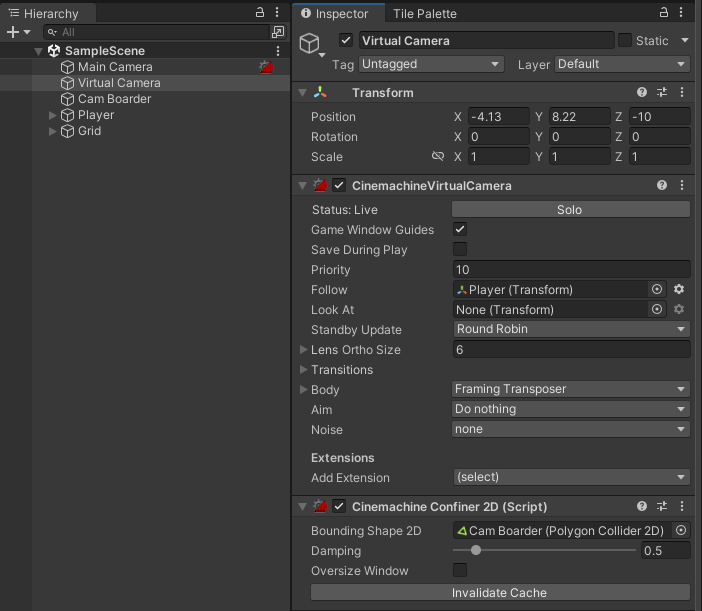Disable the Cinemachine Confiner 2D component checkbox
Image resolution: width=702 pixels, height=611 pixels.
click(x=339, y=506)
